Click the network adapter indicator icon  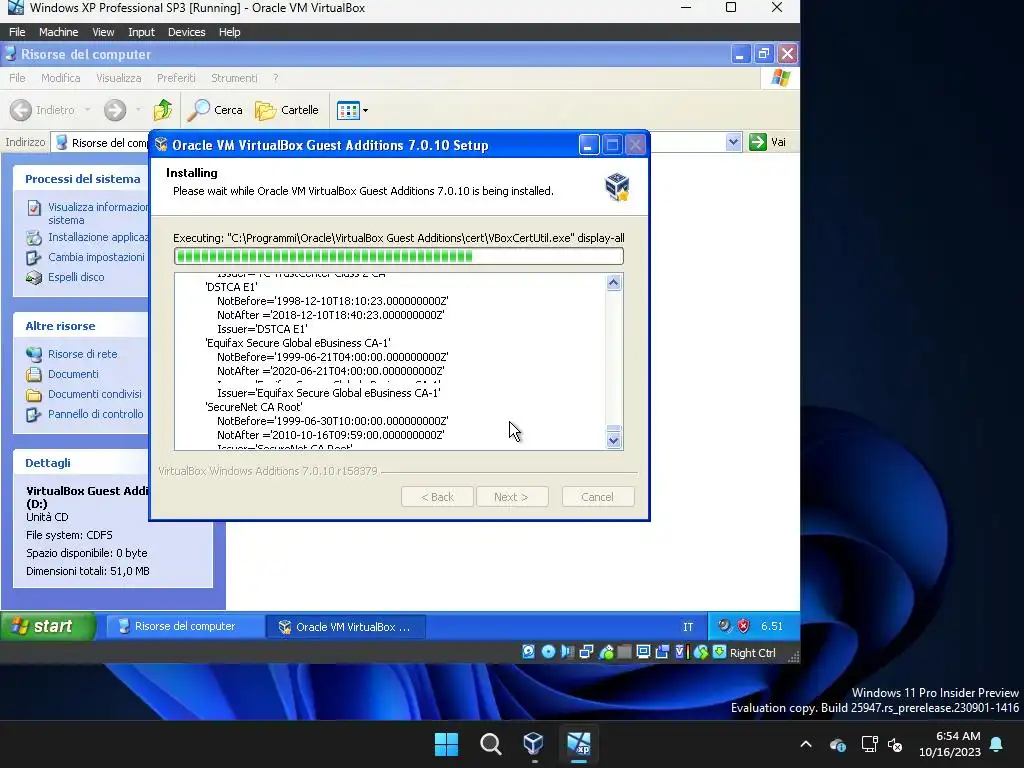coord(586,652)
